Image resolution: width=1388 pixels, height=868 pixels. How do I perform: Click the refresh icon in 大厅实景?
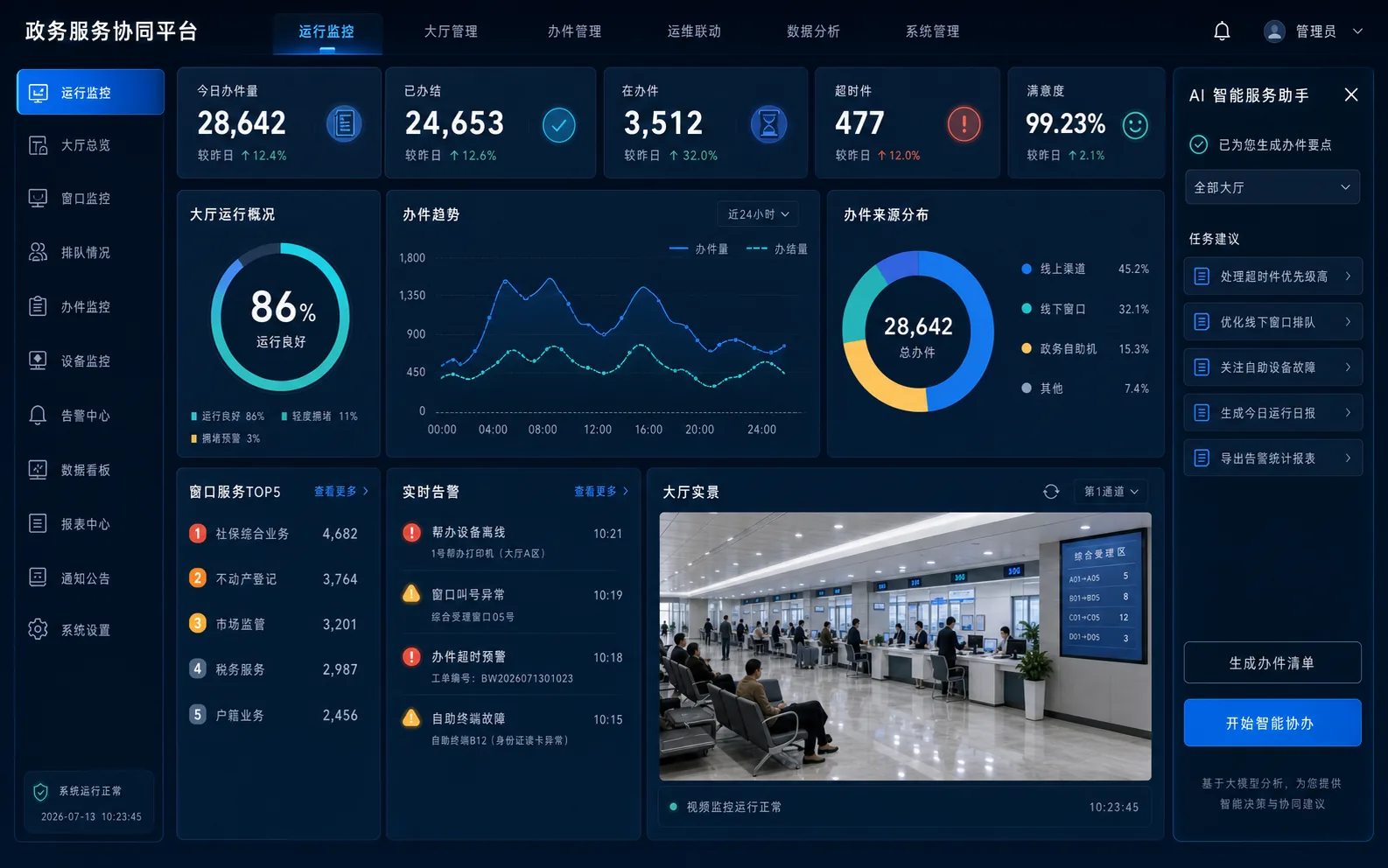[x=1051, y=492]
